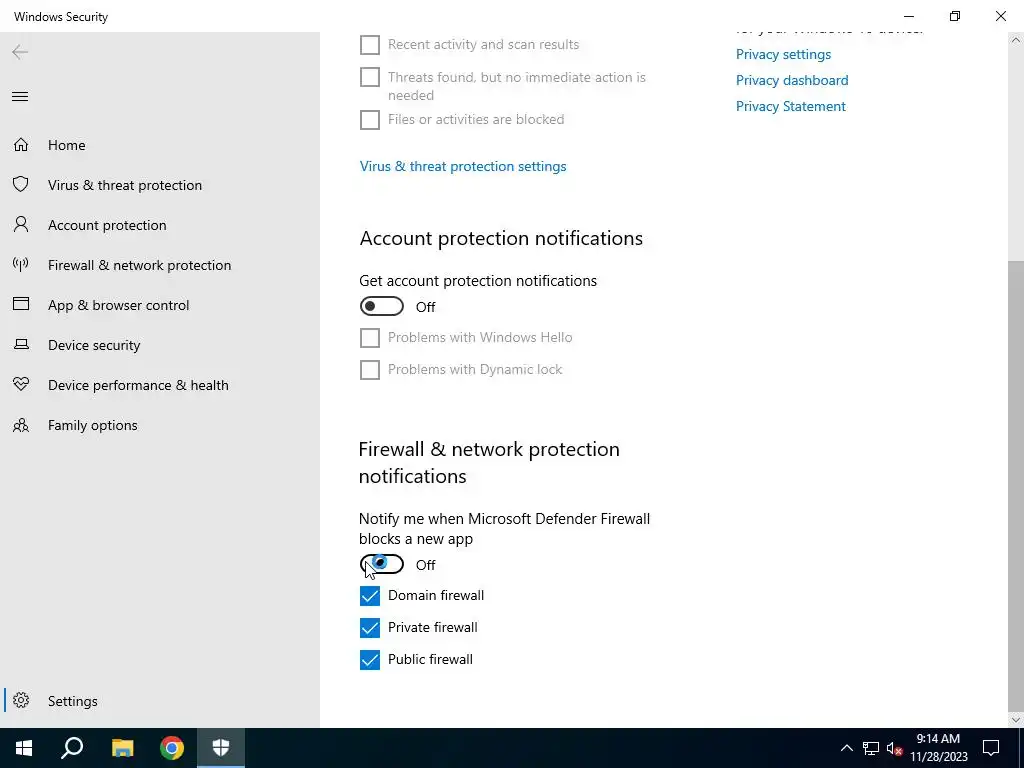This screenshot has width=1024, height=768.
Task: Click the Firewall & network antenna icon
Action: [x=21, y=264]
